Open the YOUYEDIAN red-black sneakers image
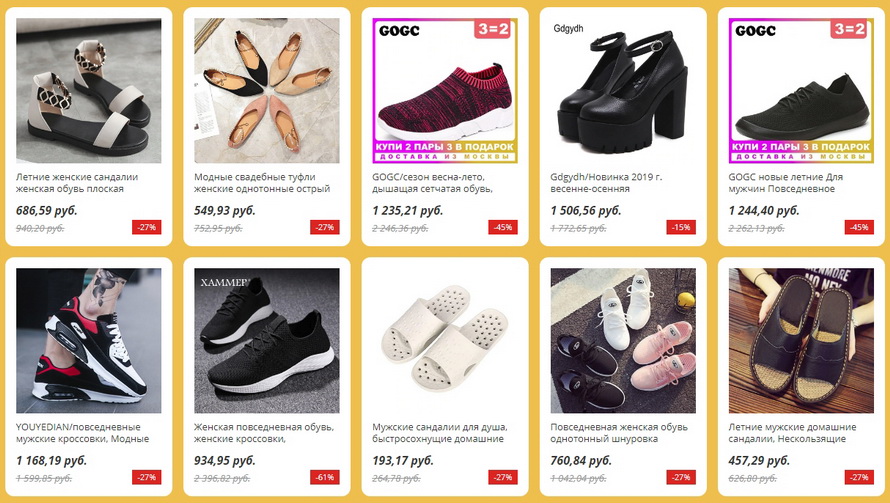 [x=89, y=341]
